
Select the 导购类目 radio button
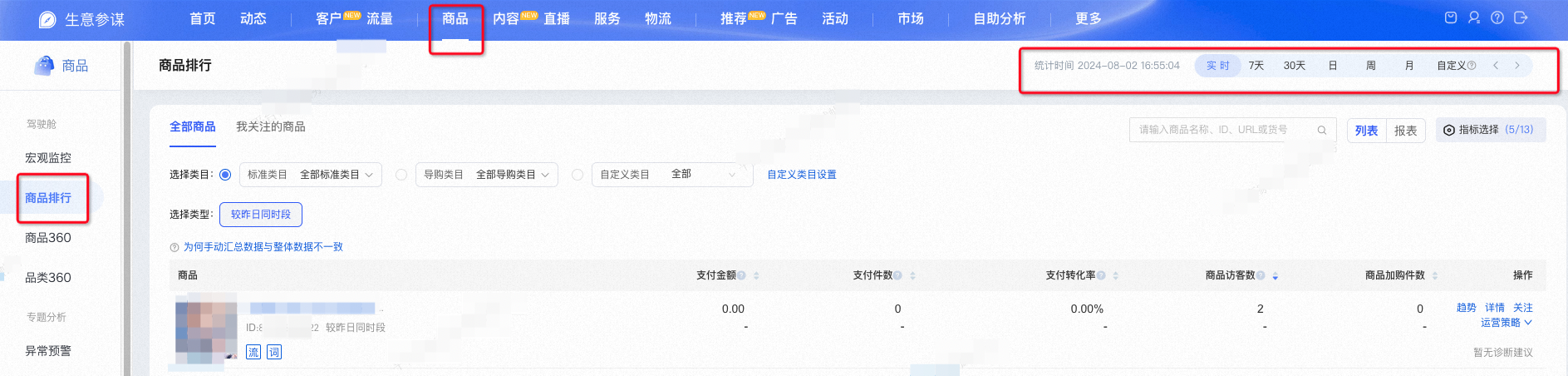(401, 175)
